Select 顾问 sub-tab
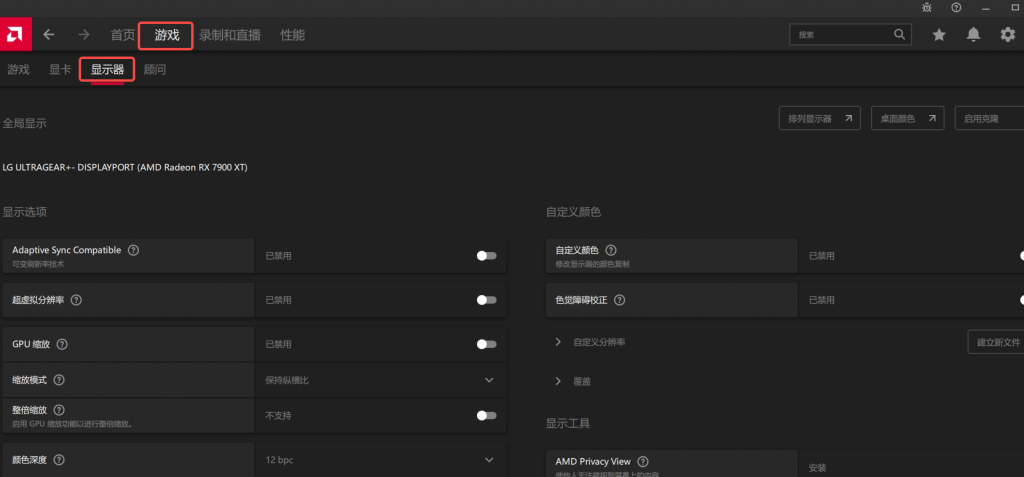Viewport: 1024px width, 477px height. click(x=155, y=69)
